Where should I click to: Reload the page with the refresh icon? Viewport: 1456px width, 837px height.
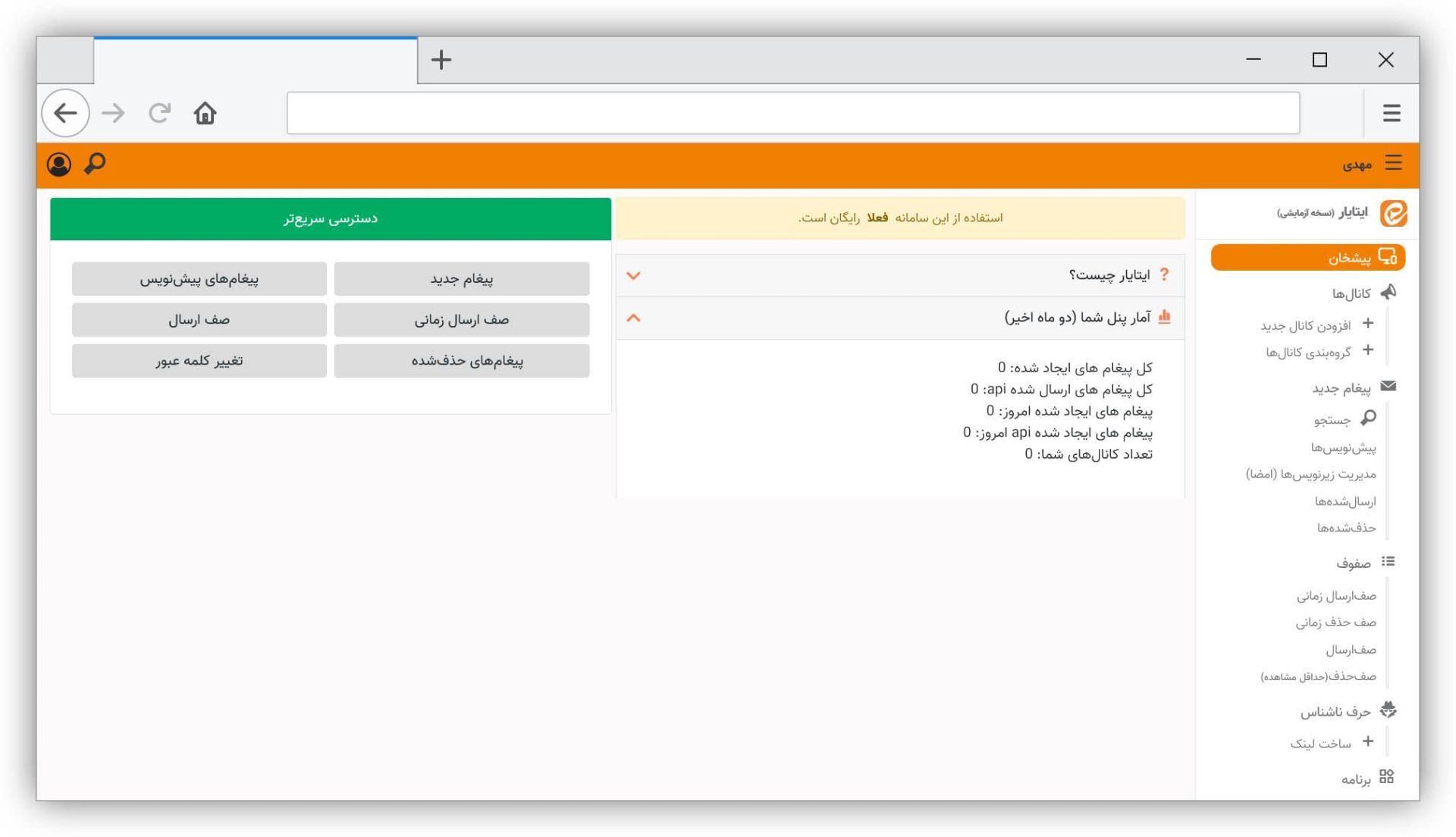coord(159,113)
